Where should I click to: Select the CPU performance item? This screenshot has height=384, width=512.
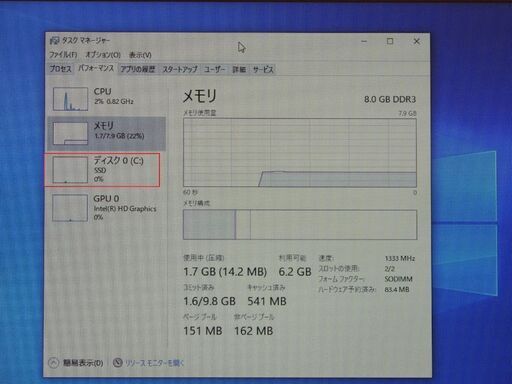pyautogui.click(x=107, y=98)
